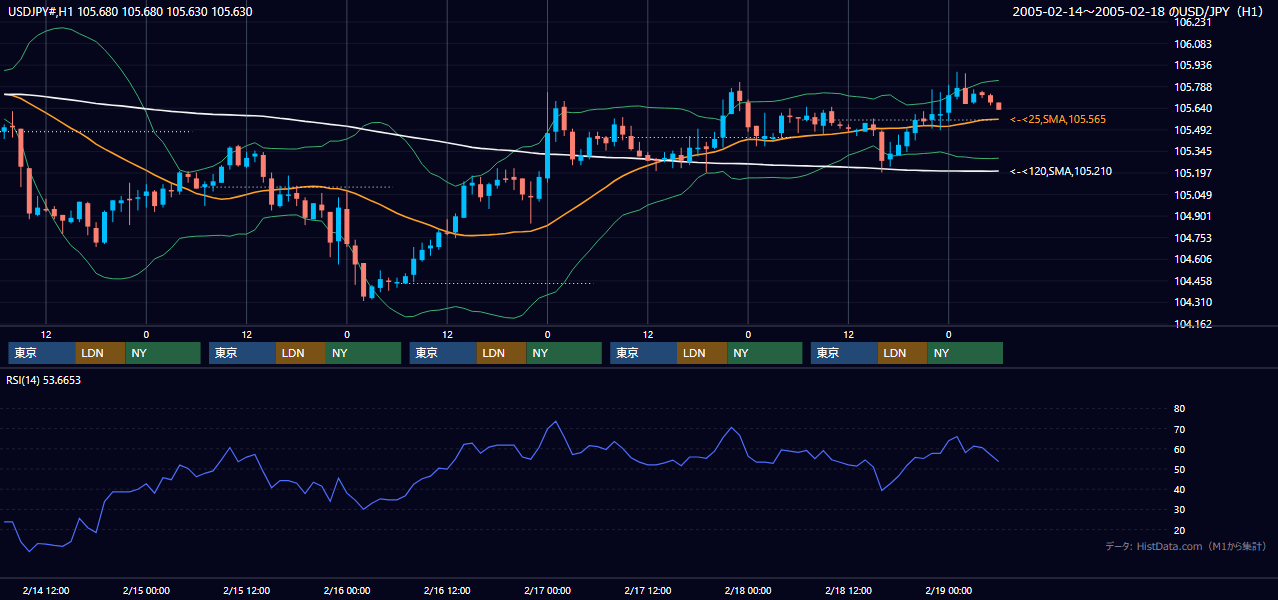Click the blue RSI indicator line
1278x600 pixels.
point(500,446)
